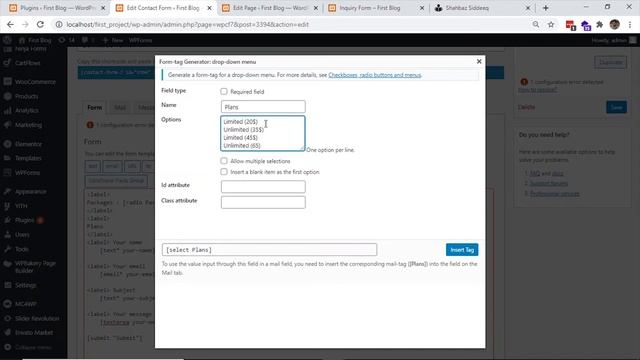Screen dimensions: 640x360
Task: Check Insert a blank item as first option
Action: pyautogui.click(x=224, y=172)
